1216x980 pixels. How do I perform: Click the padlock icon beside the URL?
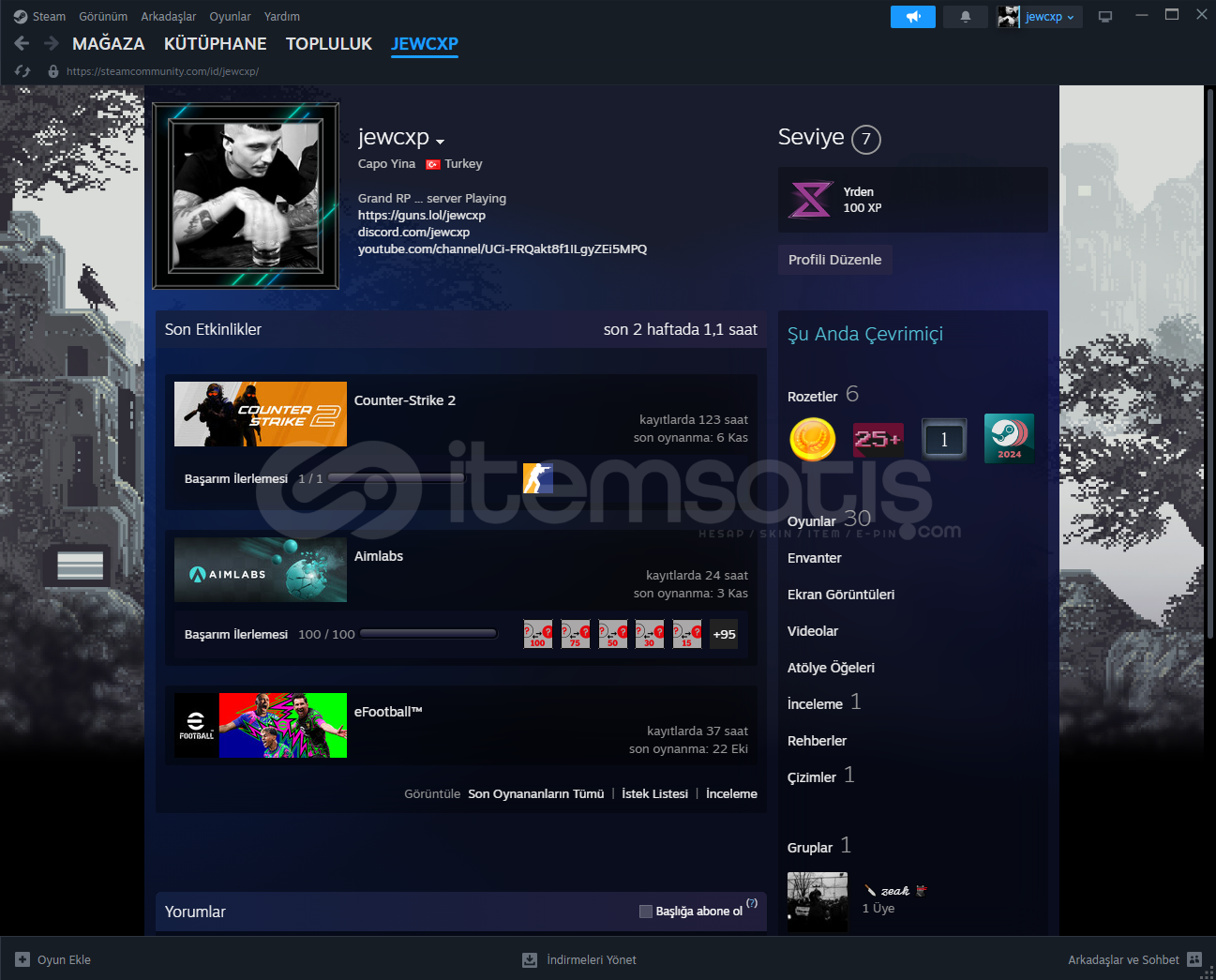tap(53, 71)
